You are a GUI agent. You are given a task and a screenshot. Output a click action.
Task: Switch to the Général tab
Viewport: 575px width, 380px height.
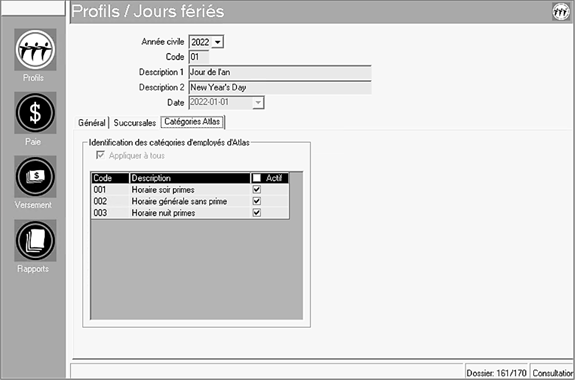coord(92,123)
